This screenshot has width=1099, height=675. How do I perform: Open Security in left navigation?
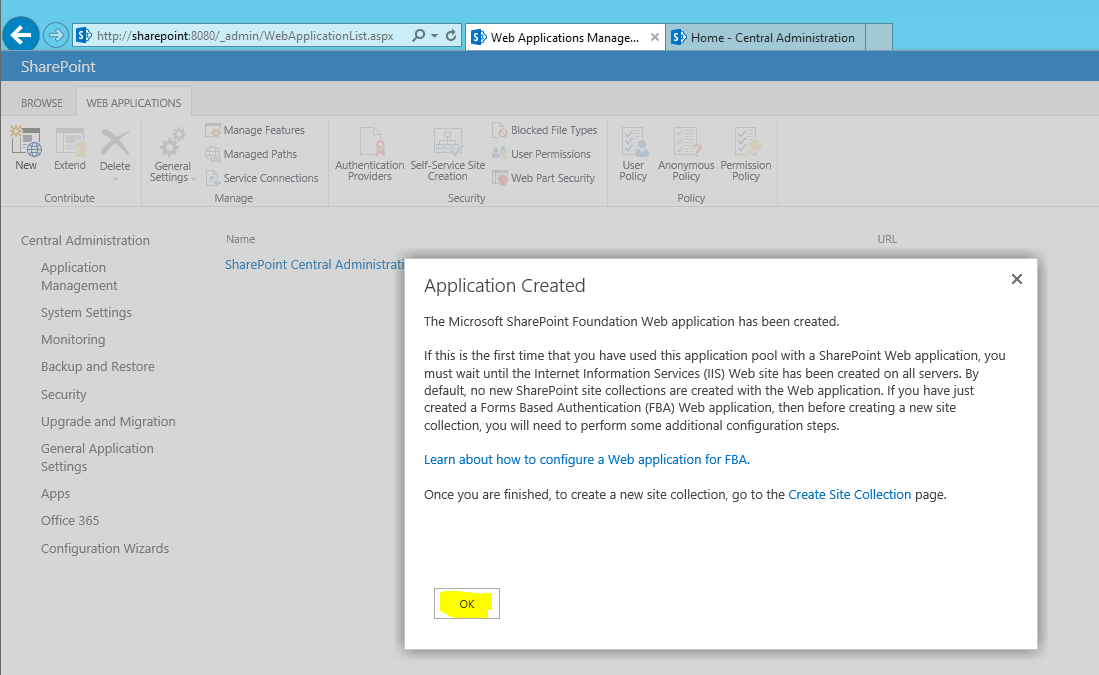pos(64,395)
